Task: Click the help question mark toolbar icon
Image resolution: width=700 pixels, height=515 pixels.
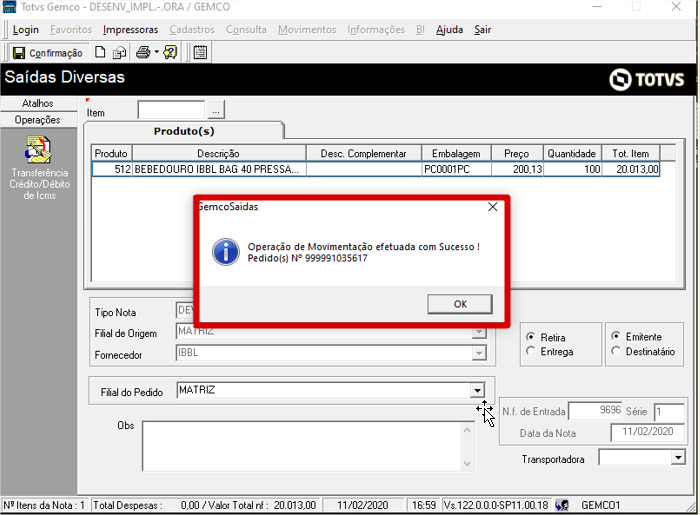Action: (170, 53)
